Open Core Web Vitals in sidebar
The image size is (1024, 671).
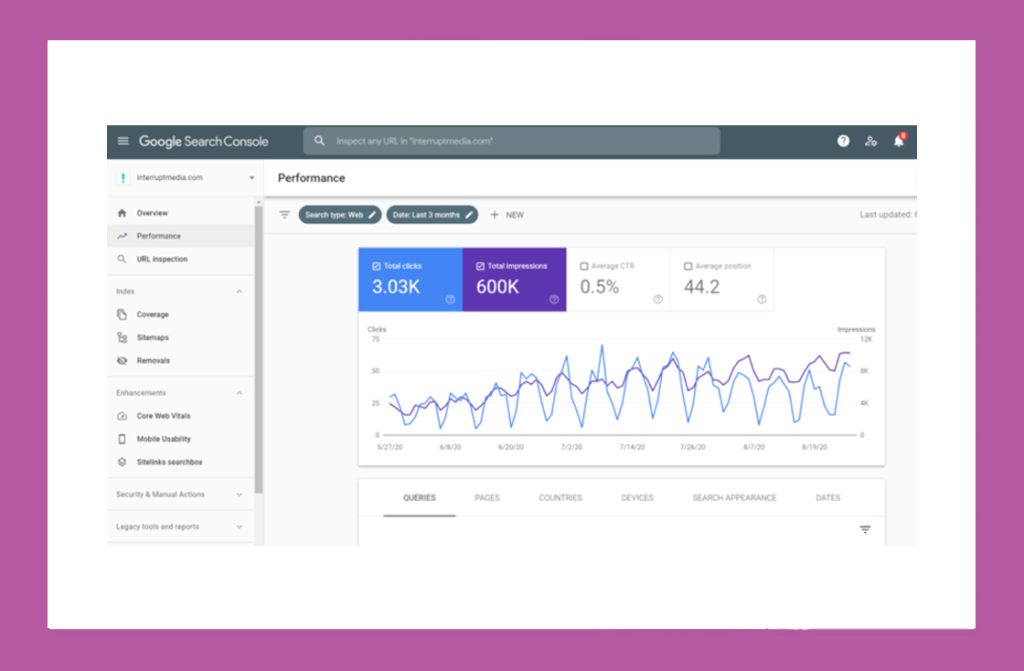coord(163,416)
